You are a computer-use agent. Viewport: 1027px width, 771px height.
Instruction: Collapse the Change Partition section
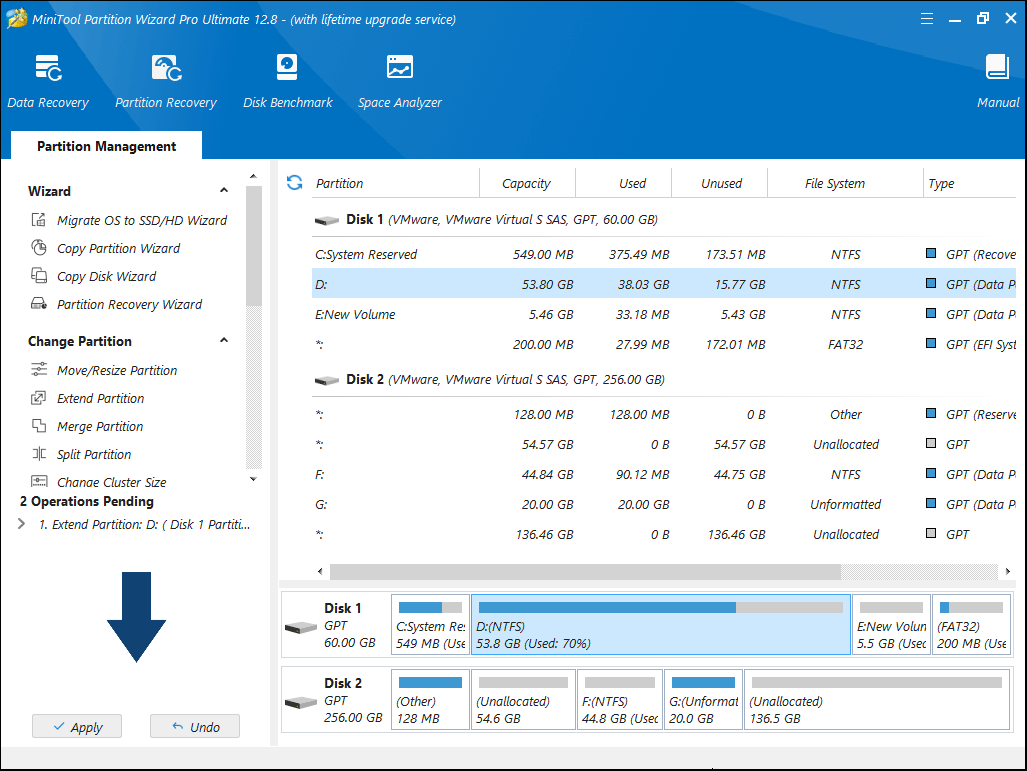click(x=224, y=340)
